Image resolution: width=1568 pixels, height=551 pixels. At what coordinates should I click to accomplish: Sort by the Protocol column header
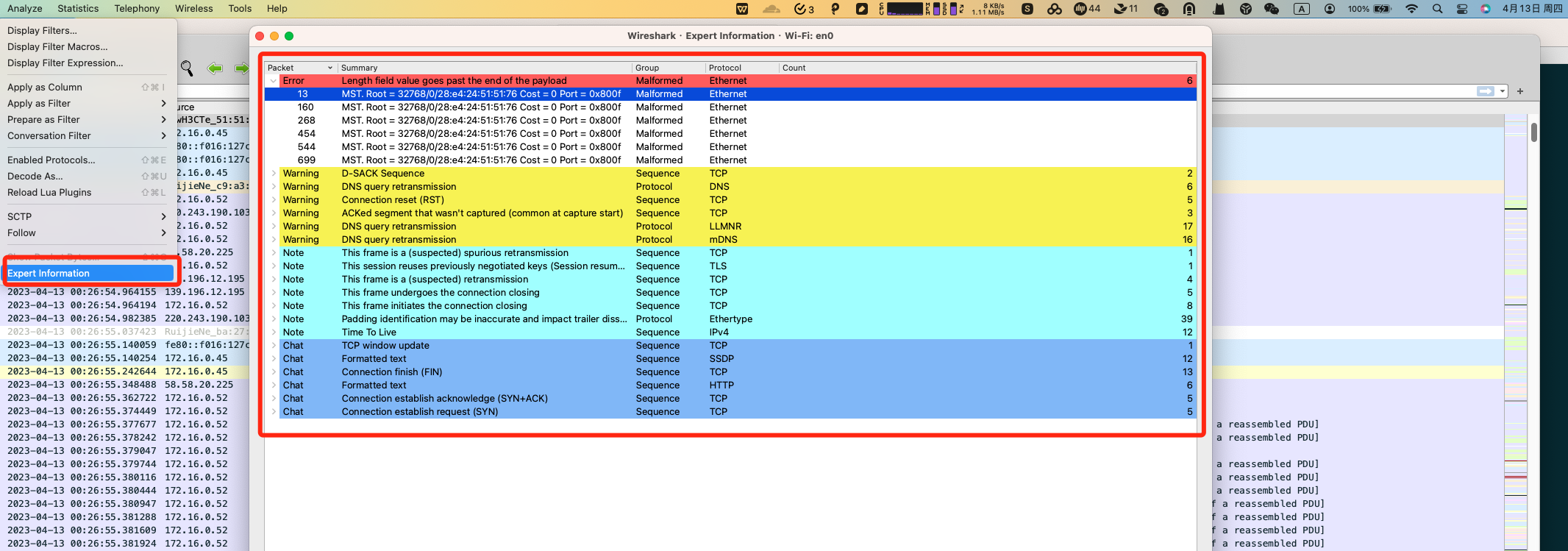[x=742, y=68]
